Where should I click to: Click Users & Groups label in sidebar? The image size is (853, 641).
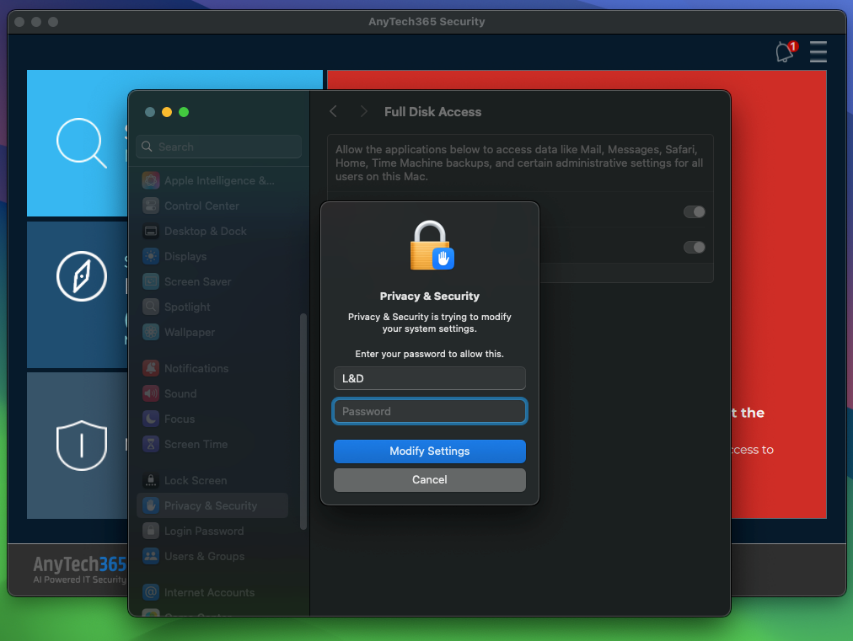click(205, 557)
